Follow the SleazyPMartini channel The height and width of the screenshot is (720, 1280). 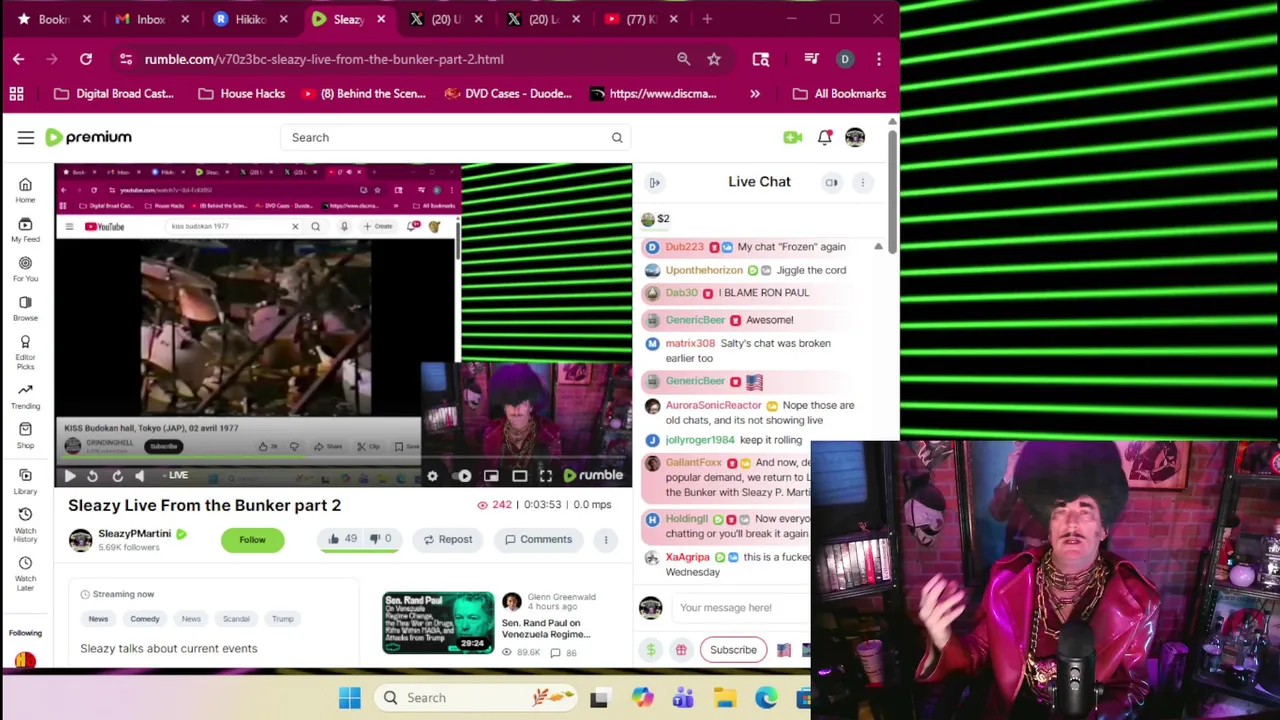click(252, 540)
